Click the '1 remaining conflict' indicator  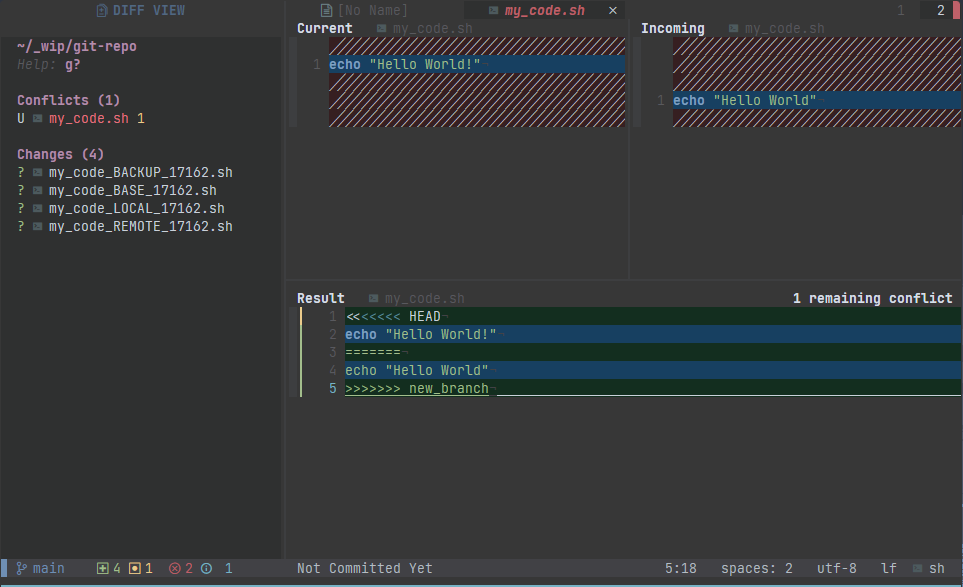pyautogui.click(x=873, y=298)
